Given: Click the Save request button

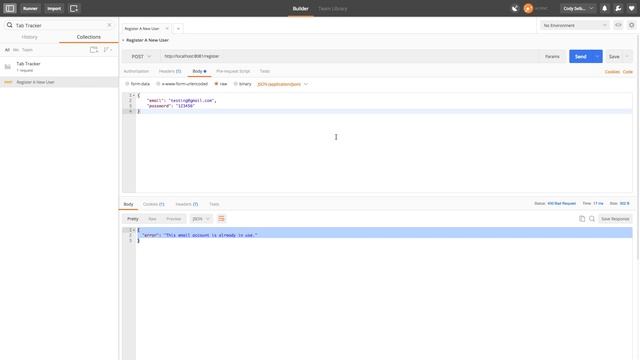Looking at the screenshot, I should click(x=614, y=56).
